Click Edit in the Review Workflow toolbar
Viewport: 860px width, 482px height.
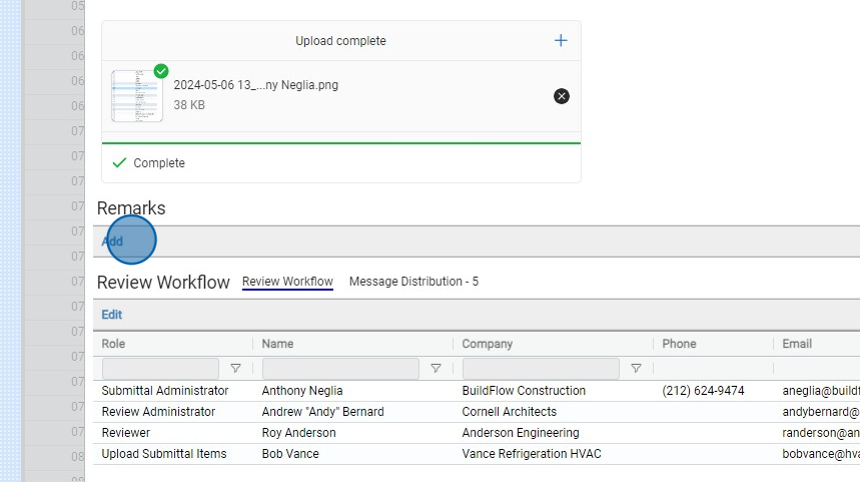click(x=112, y=314)
